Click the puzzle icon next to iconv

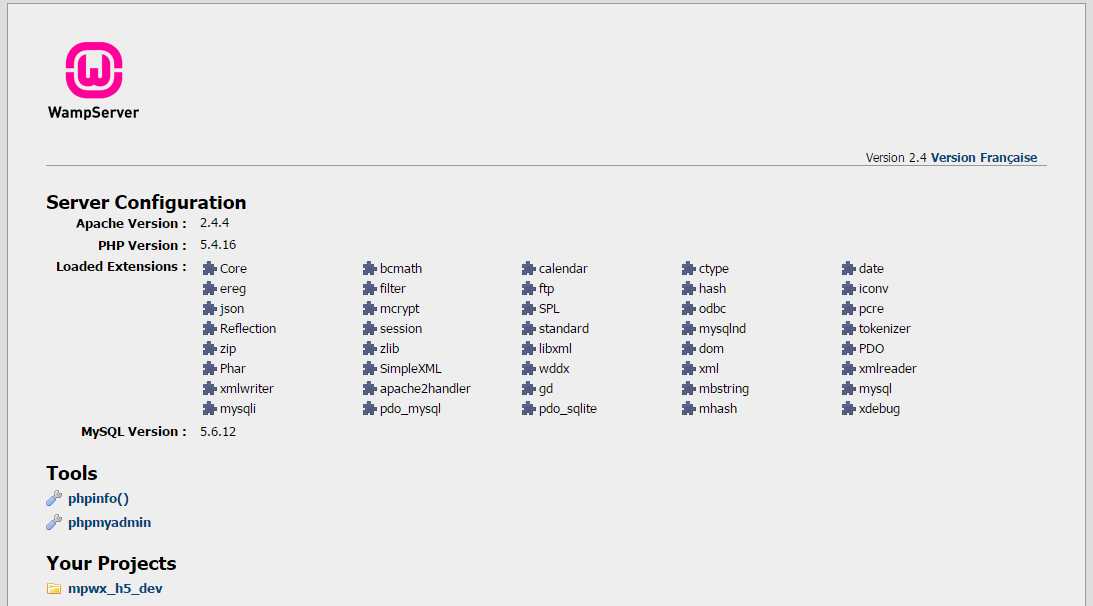pyautogui.click(x=848, y=289)
